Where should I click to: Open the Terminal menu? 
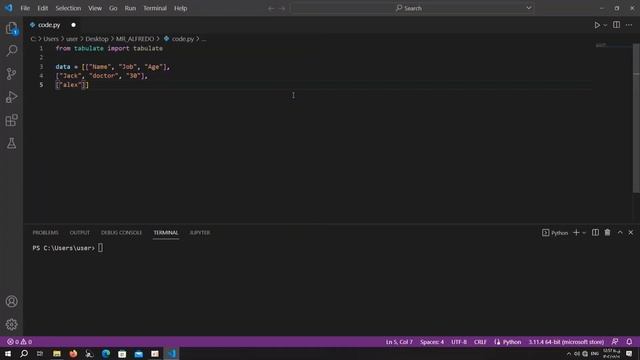(x=155, y=8)
